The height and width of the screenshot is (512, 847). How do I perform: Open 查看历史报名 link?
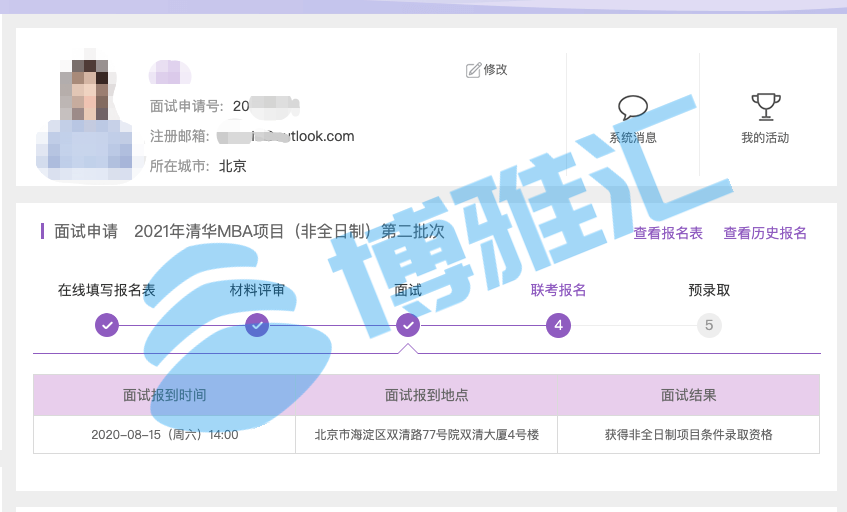[x=765, y=233]
